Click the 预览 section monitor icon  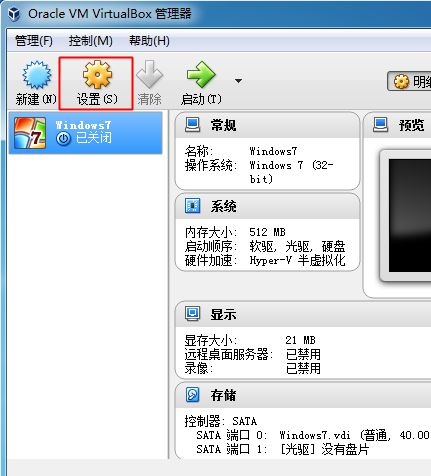coord(381,125)
